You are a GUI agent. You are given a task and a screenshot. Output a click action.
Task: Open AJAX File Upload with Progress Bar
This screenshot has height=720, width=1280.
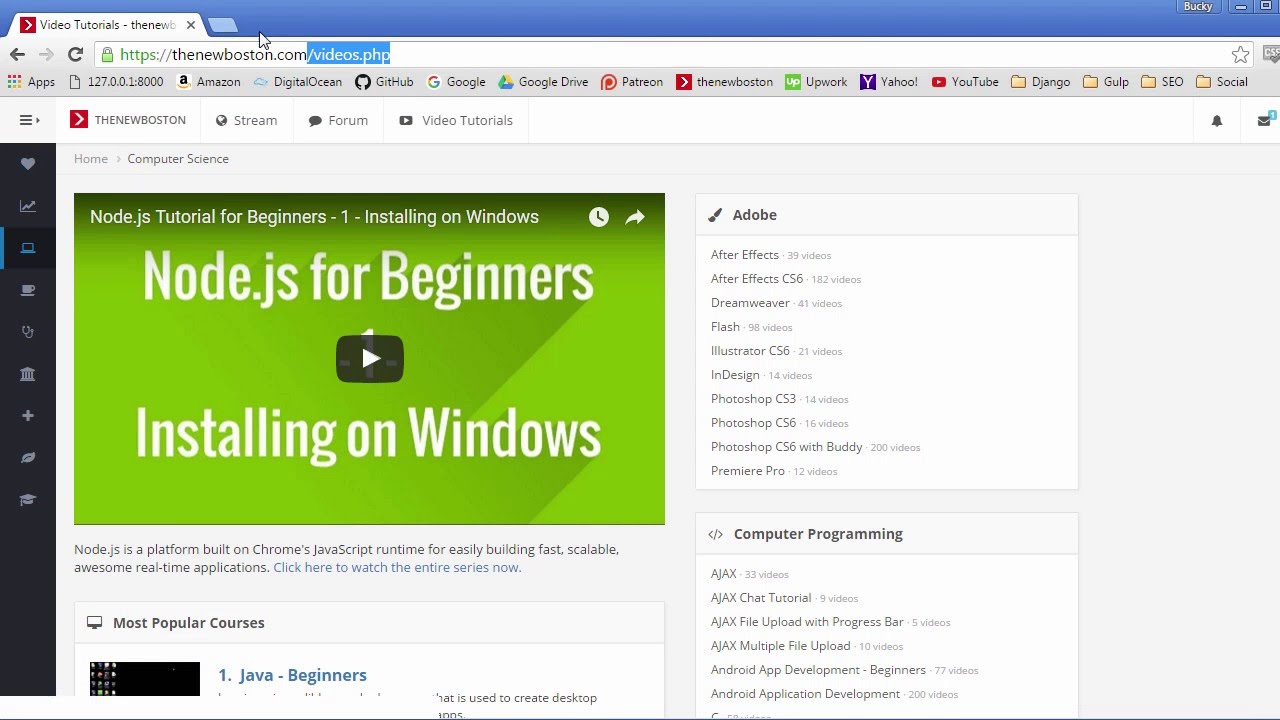pos(807,622)
